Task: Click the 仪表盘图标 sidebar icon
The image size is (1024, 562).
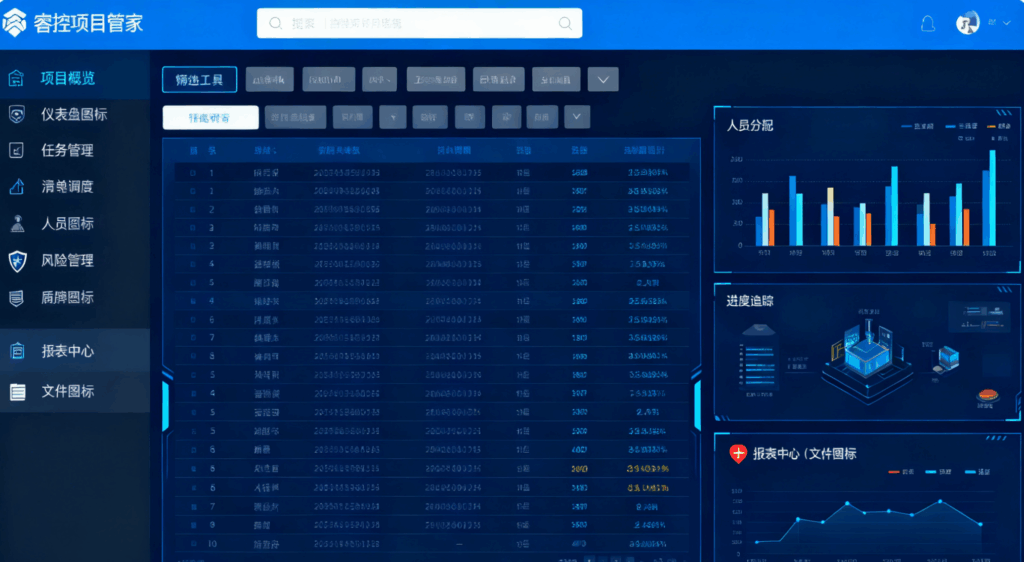Action: (16, 115)
